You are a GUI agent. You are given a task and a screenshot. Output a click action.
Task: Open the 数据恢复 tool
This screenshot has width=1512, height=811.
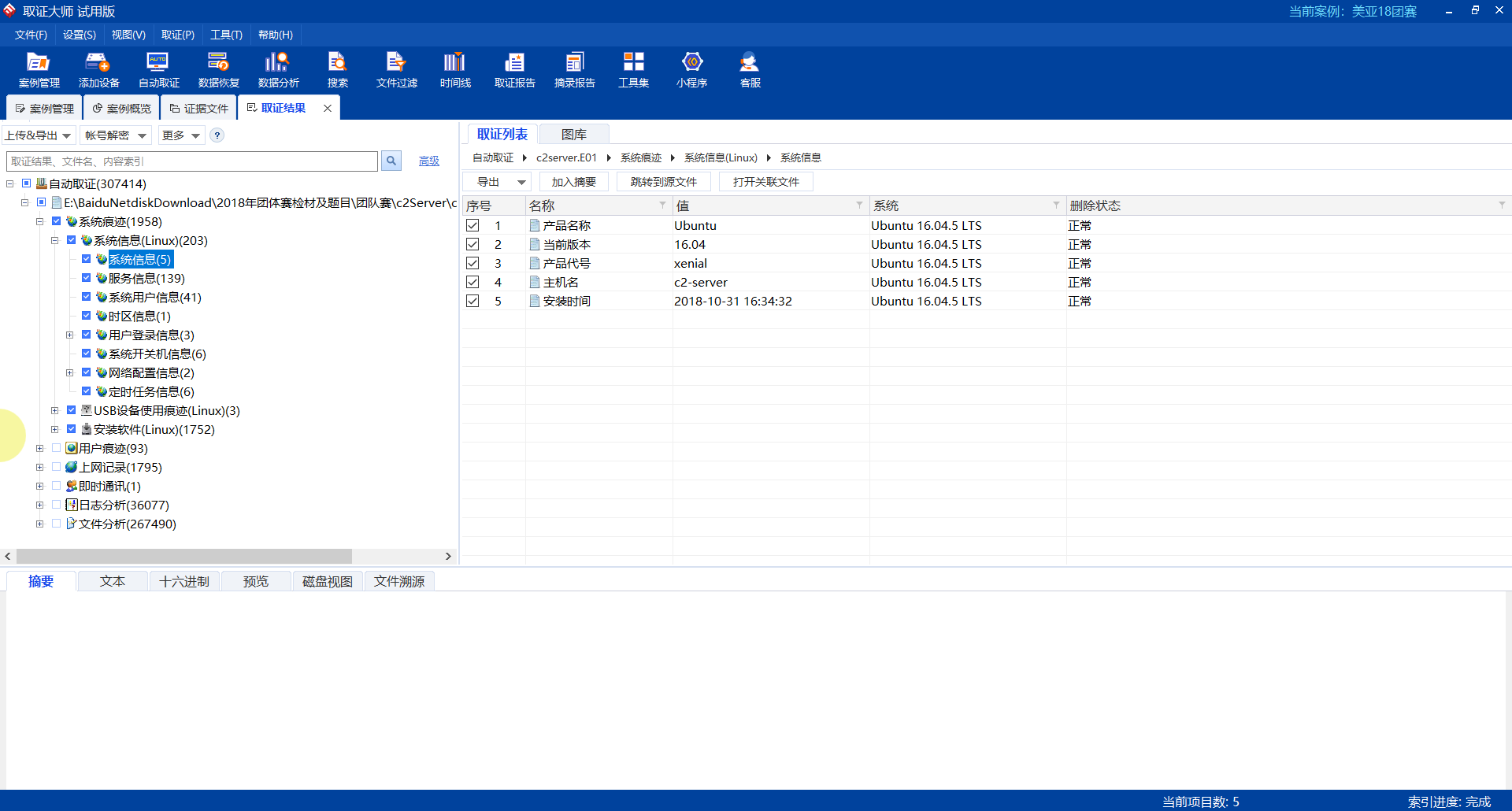tap(218, 70)
